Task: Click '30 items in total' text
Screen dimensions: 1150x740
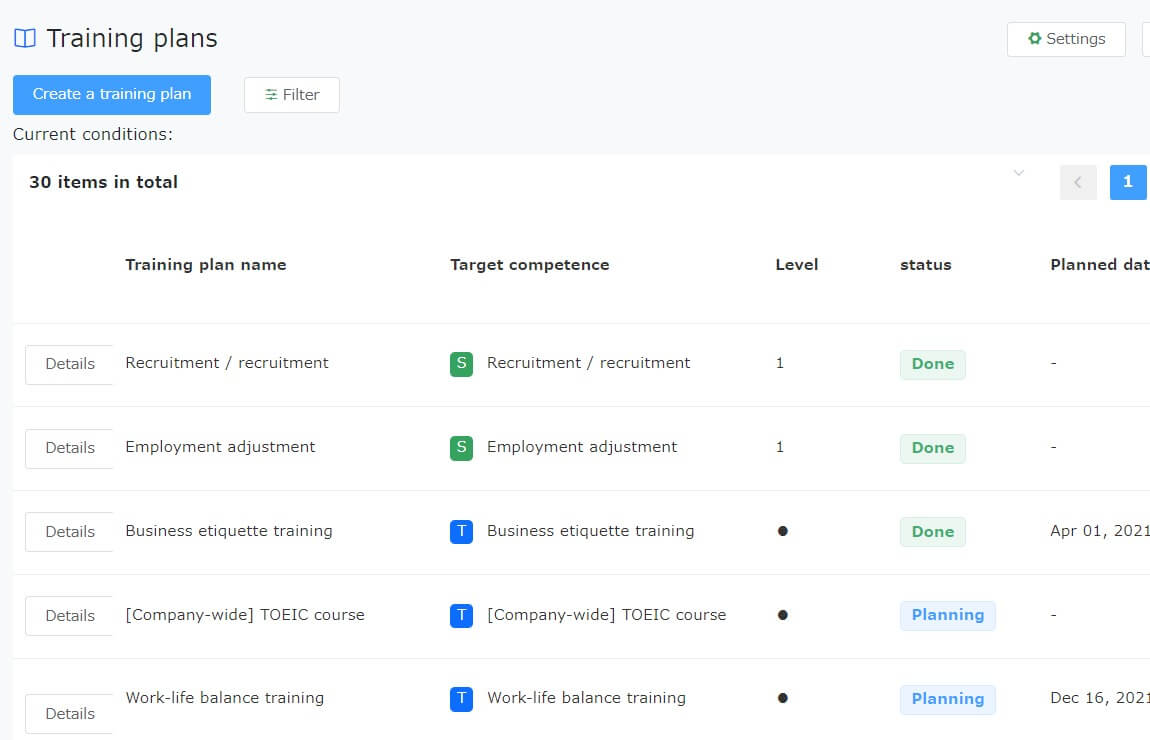Action: (x=103, y=182)
